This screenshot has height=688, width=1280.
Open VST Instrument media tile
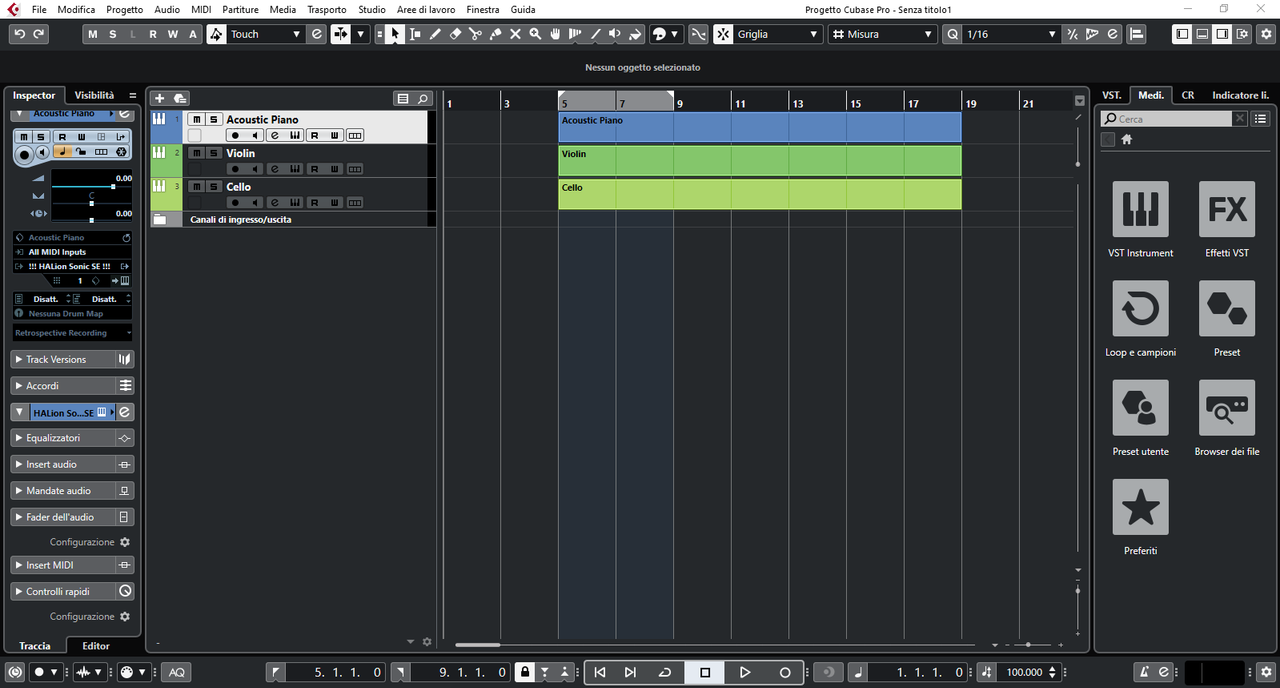(1140, 209)
